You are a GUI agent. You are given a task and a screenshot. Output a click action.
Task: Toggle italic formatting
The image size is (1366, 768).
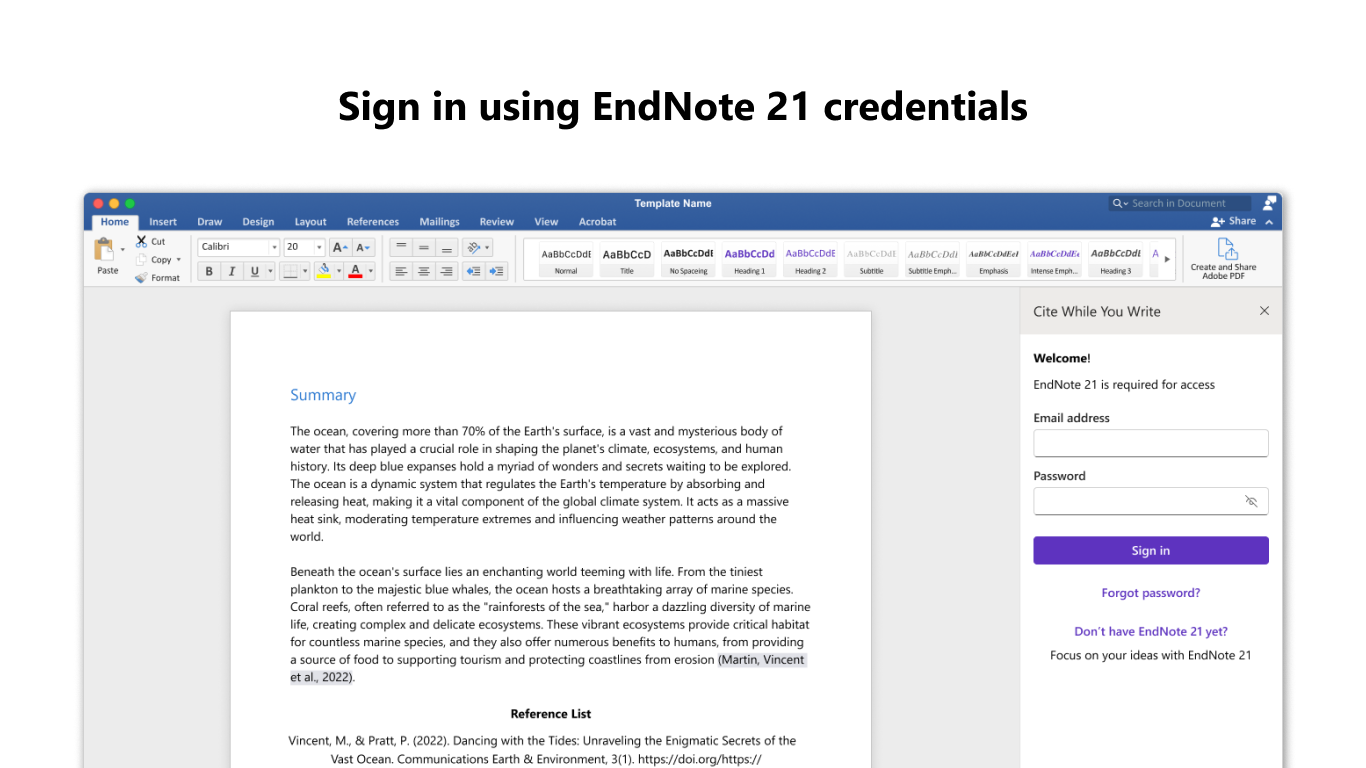tap(232, 271)
